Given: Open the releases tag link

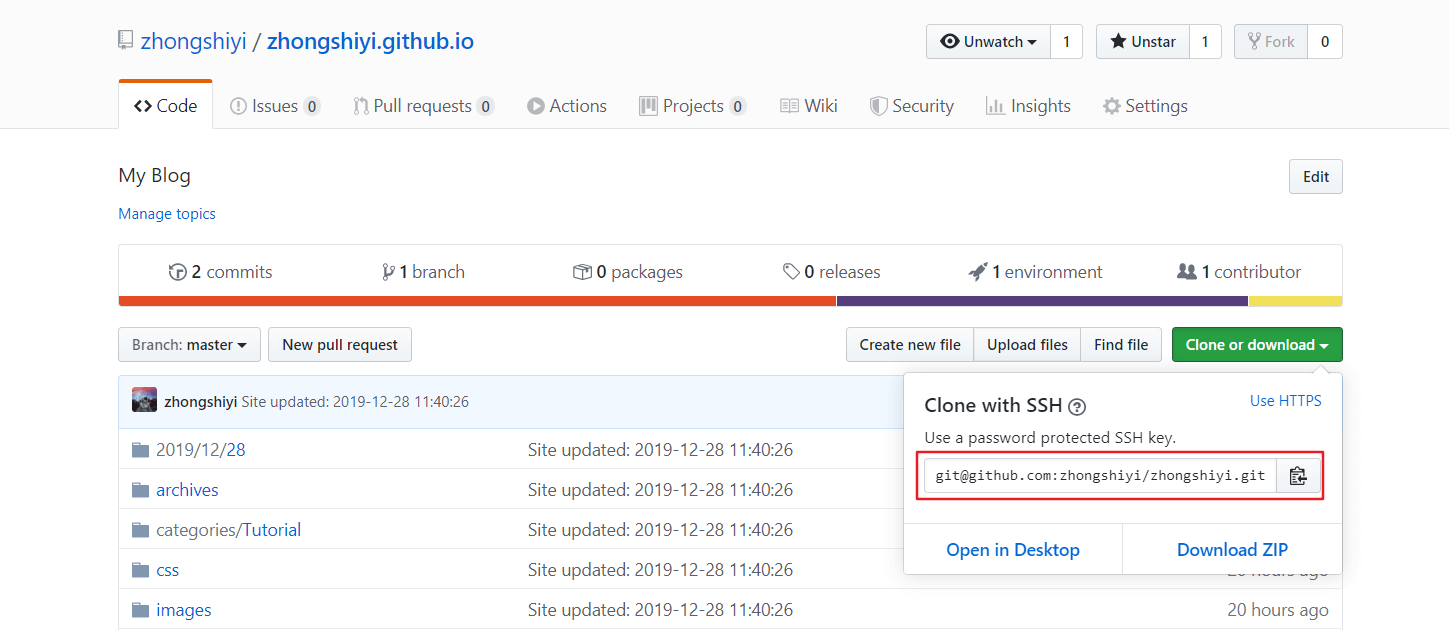Looking at the screenshot, I should point(831,272).
